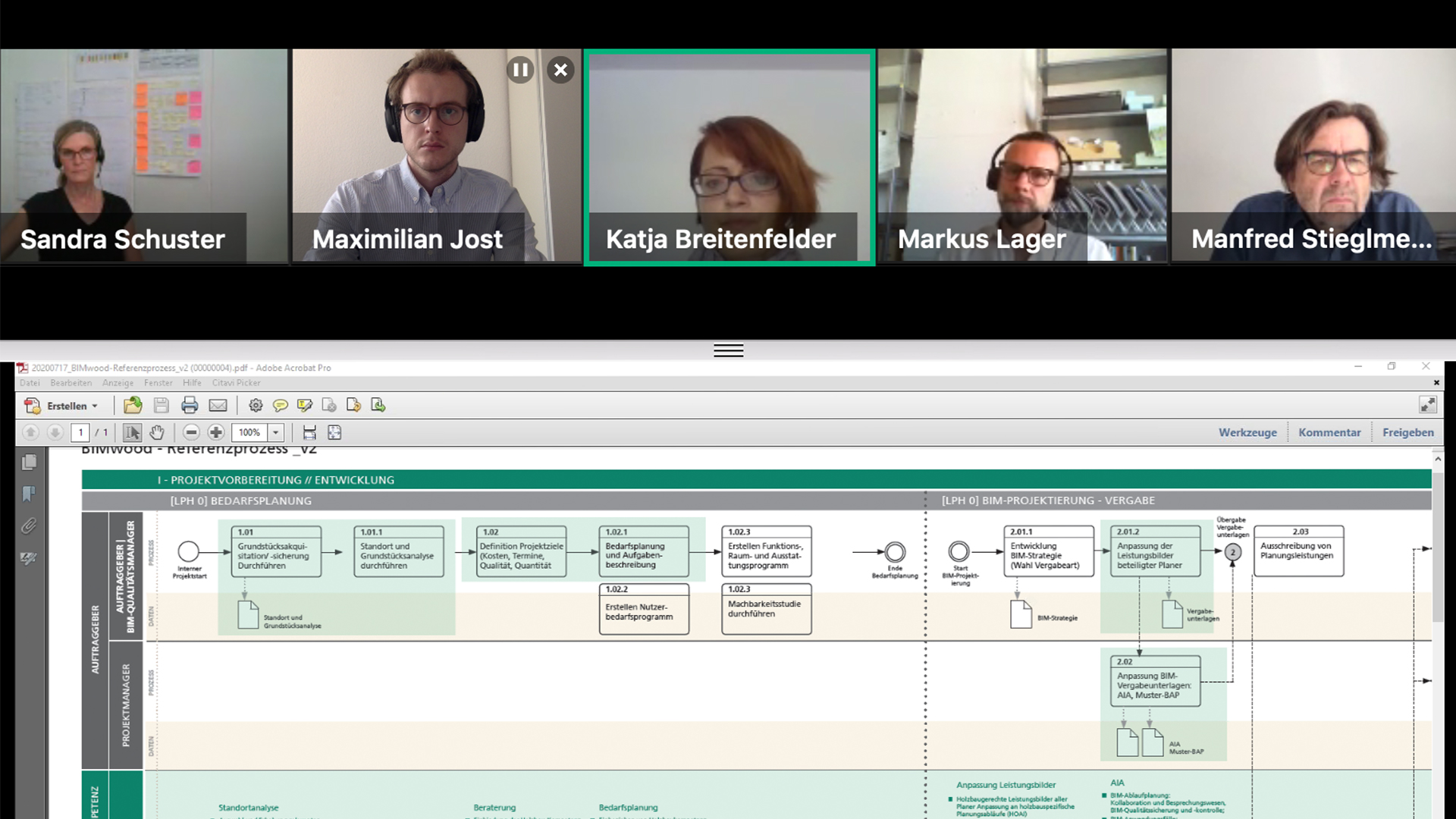Image resolution: width=1456 pixels, height=819 pixels.
Task: Open the Erstellen dropdown
Action: coord(62,406)
